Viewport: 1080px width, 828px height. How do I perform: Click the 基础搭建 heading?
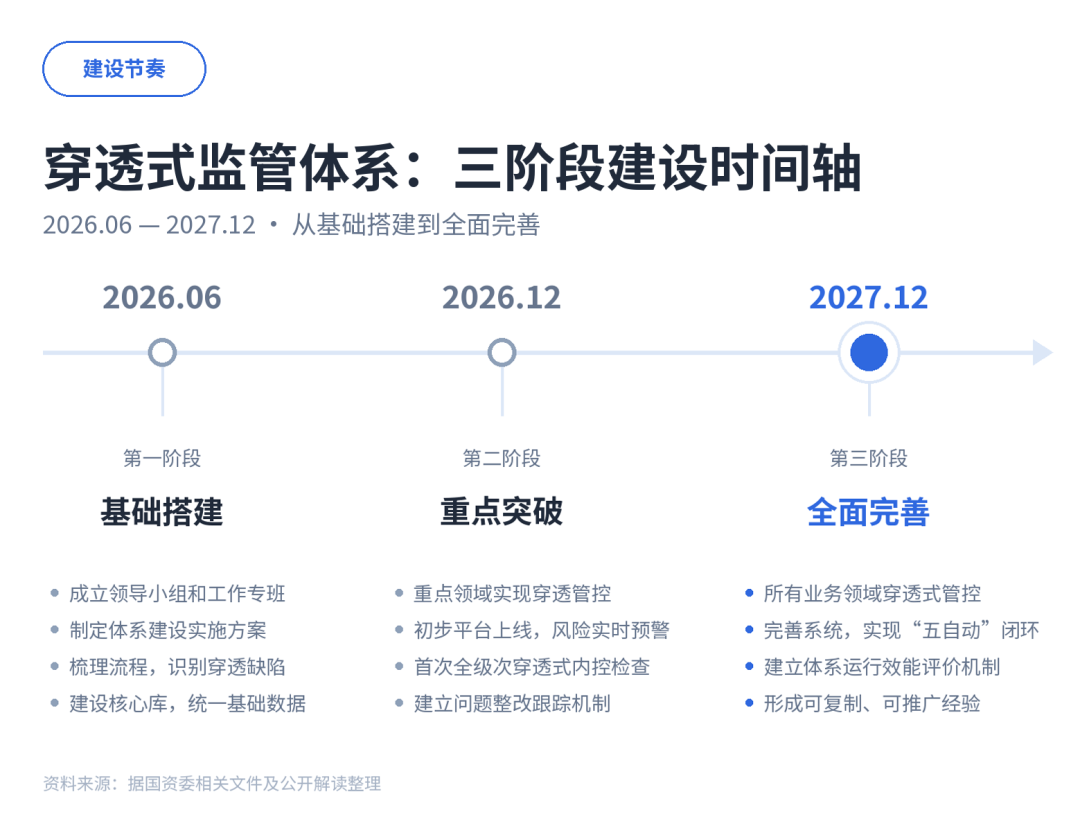click(x=163, y=512)
